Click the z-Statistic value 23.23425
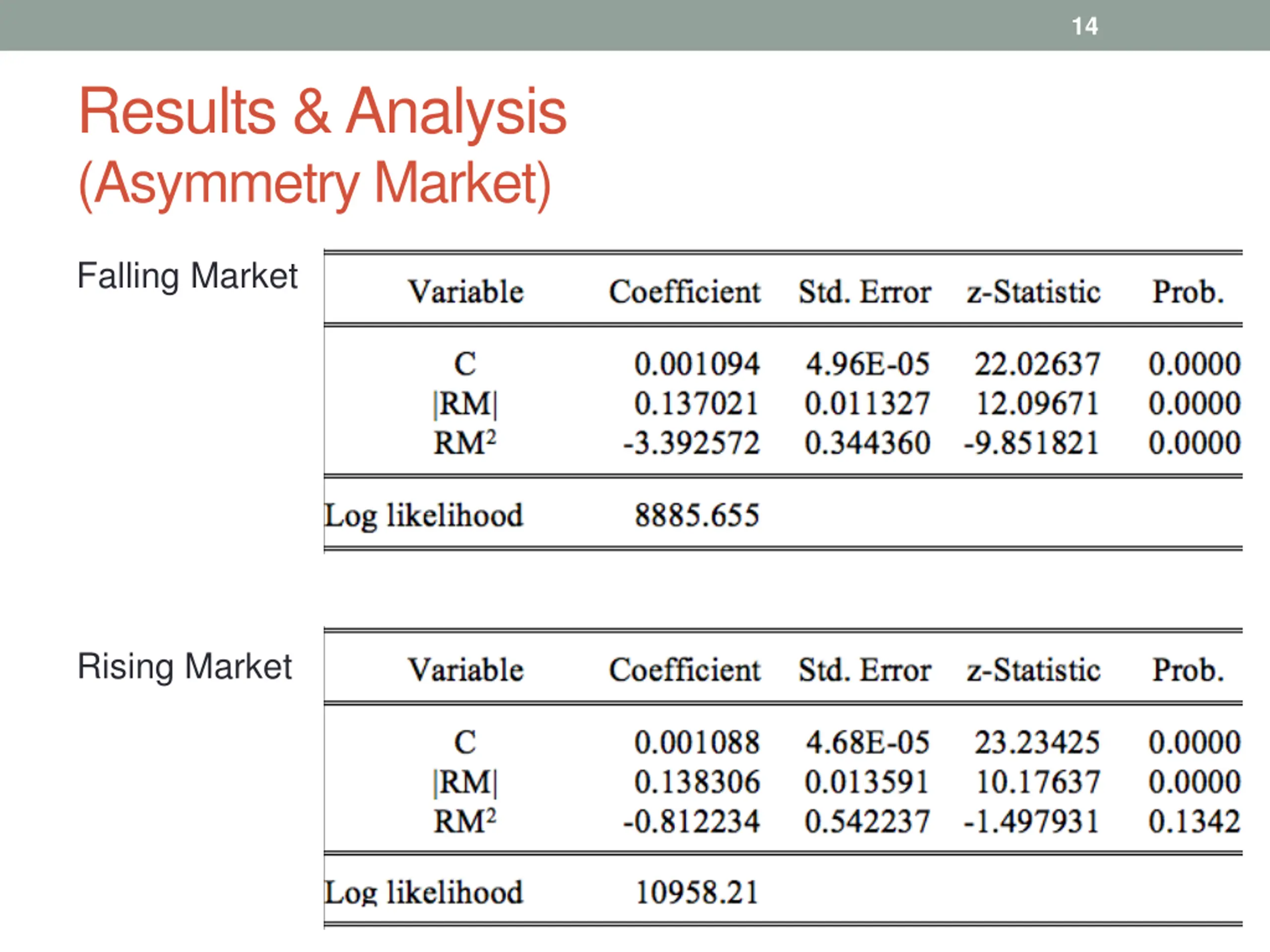The width and height of the screenshot is (1270, 952). (x=1037, y=742)
